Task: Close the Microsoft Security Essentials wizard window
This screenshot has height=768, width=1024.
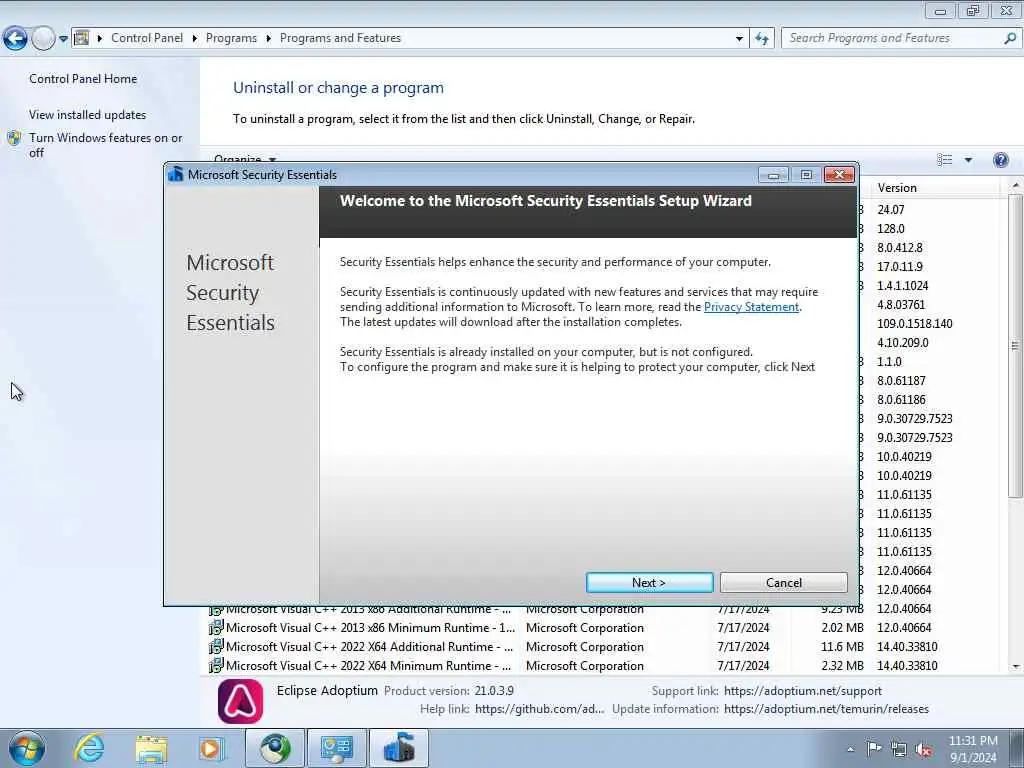Action: pos(839,174)
